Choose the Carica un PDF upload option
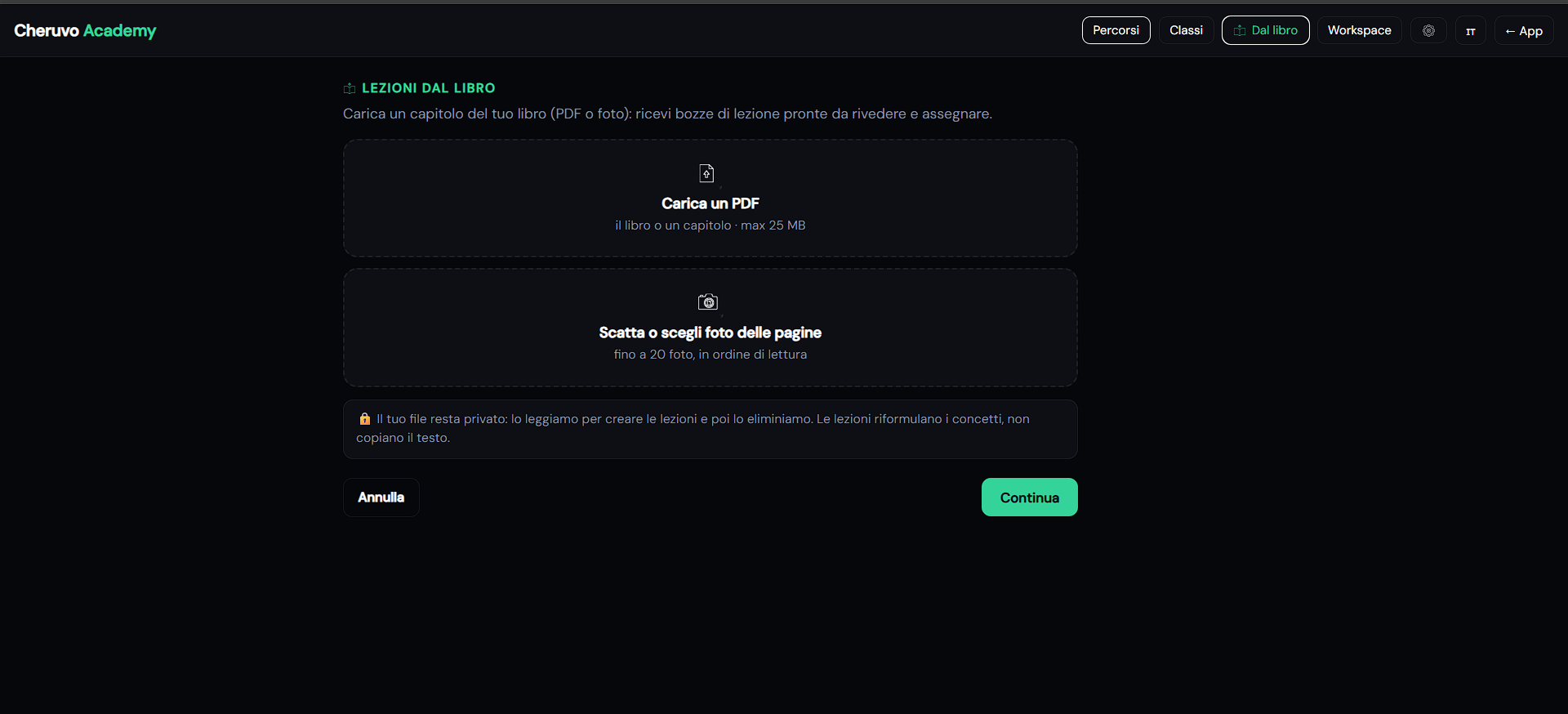This screenshot has width=1568, height=714. pos(710,198)
